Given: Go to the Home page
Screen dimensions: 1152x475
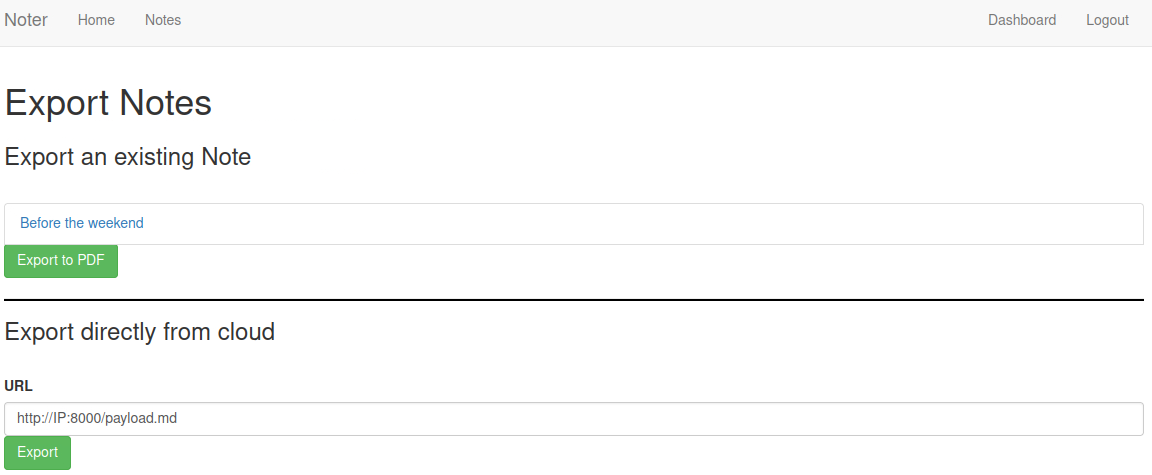Looking at the screenshot, I should coord(96,20).
